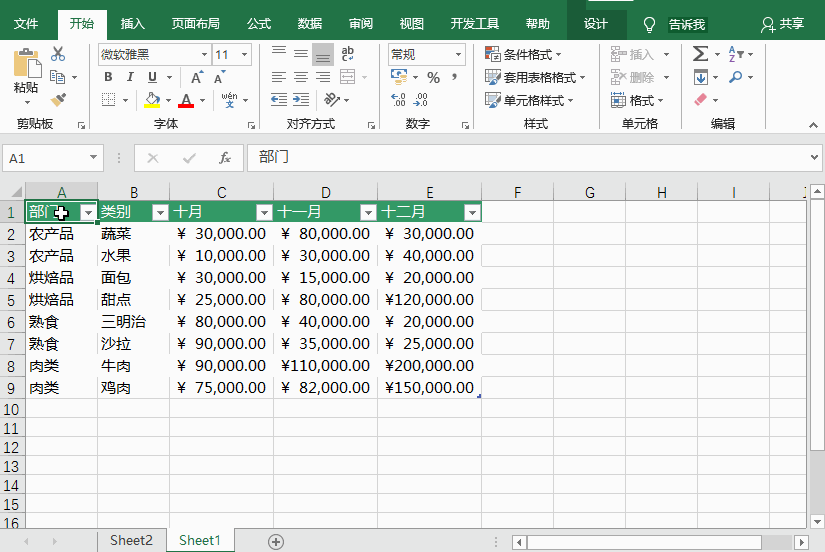Select the Format Painter brush
The height and width of the screenshot is (552, 825).
pos(58,99)
